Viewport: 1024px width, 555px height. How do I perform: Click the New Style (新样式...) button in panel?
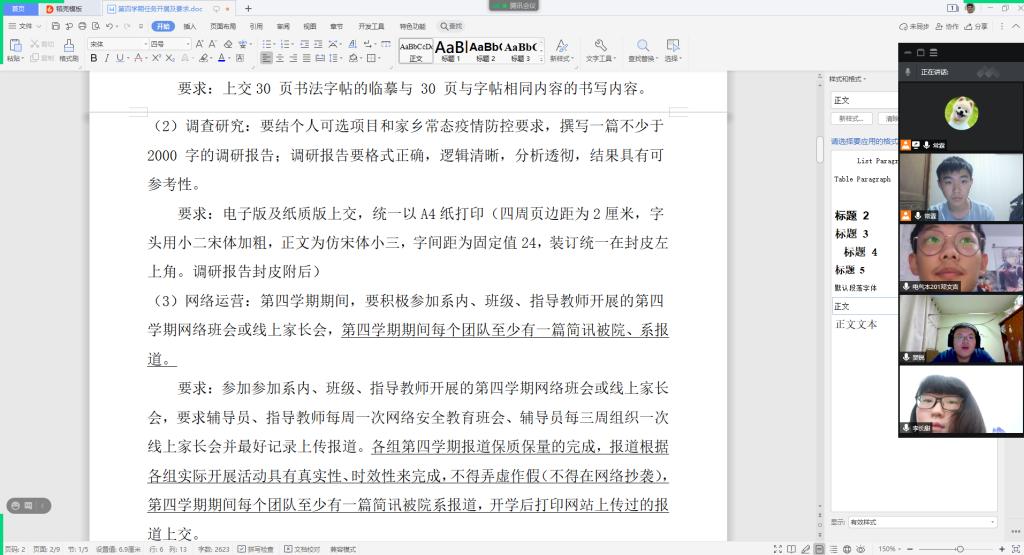852,118
